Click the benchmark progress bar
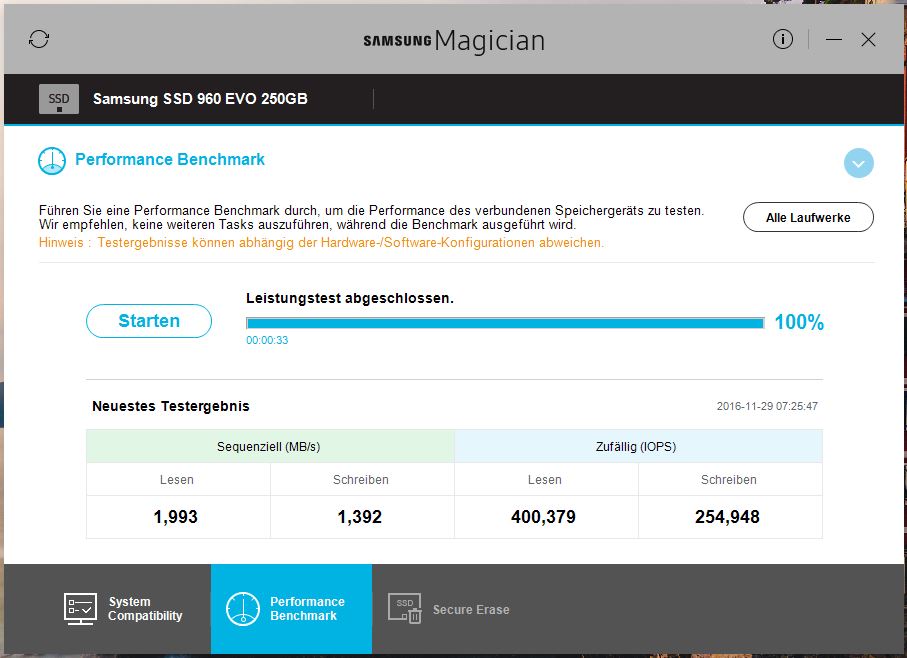The width and height of the screenshot is (907, 658). [x=505, y=323]
